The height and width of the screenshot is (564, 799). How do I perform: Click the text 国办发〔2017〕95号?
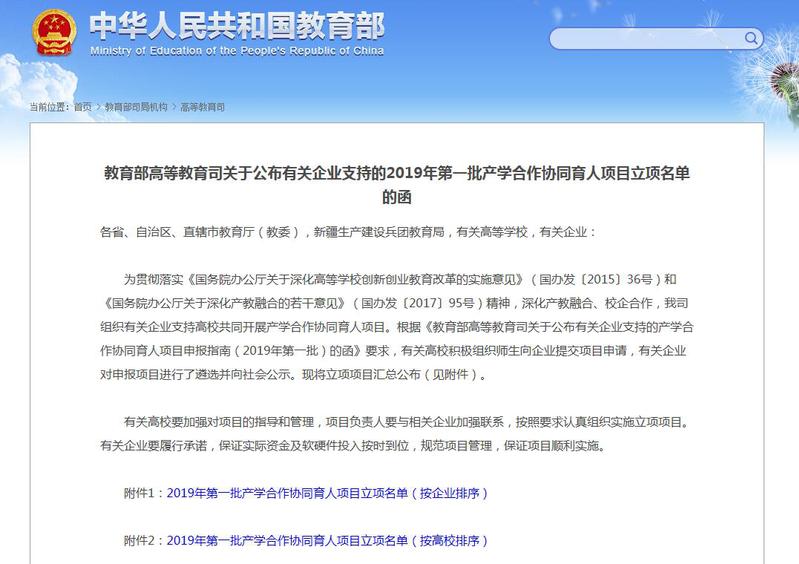(418, 303)
